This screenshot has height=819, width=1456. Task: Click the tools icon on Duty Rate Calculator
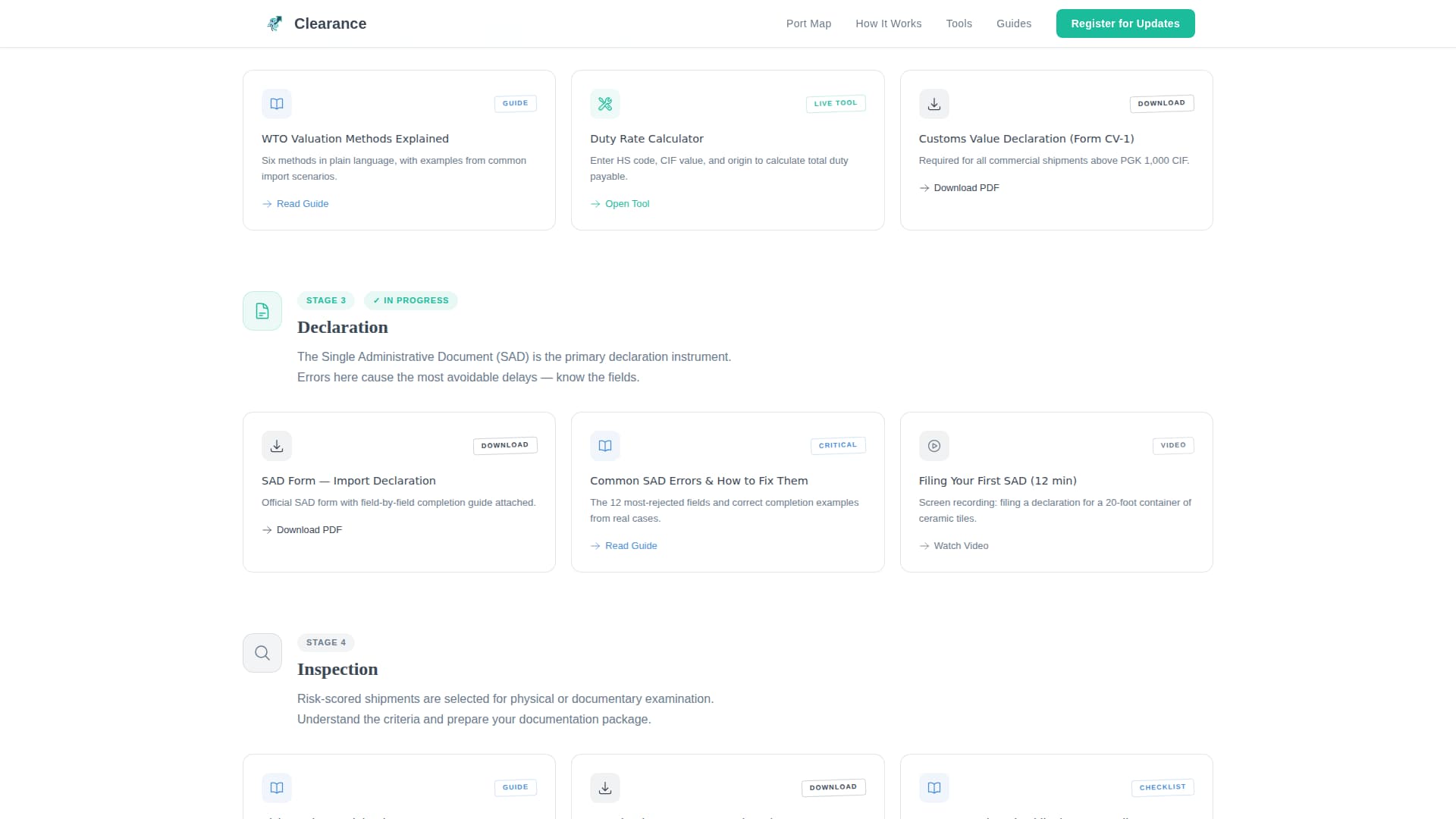click(604, 104)
